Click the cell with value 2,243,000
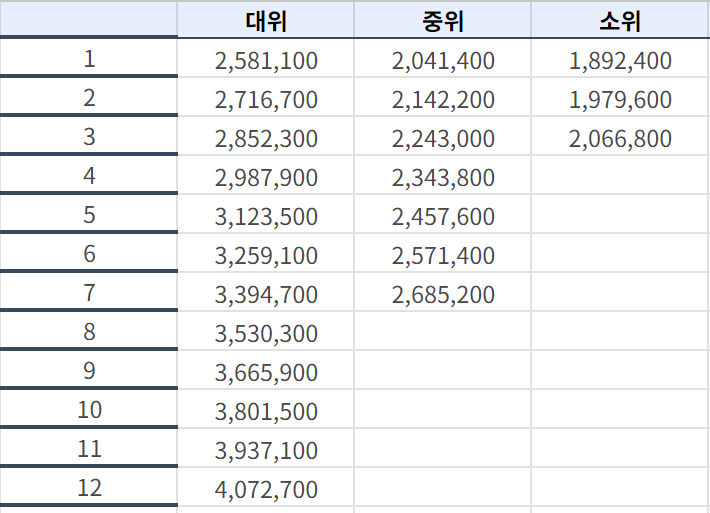The width and height of the screenshot is (710, 513). (442, 136)
